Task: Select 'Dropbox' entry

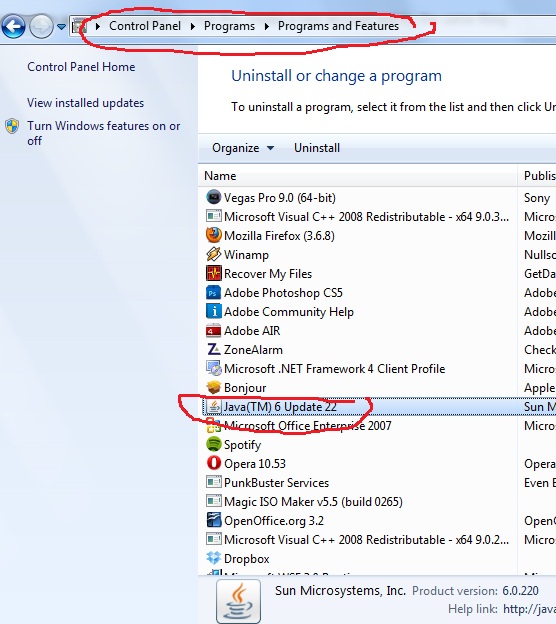Action: click(247, 559)
